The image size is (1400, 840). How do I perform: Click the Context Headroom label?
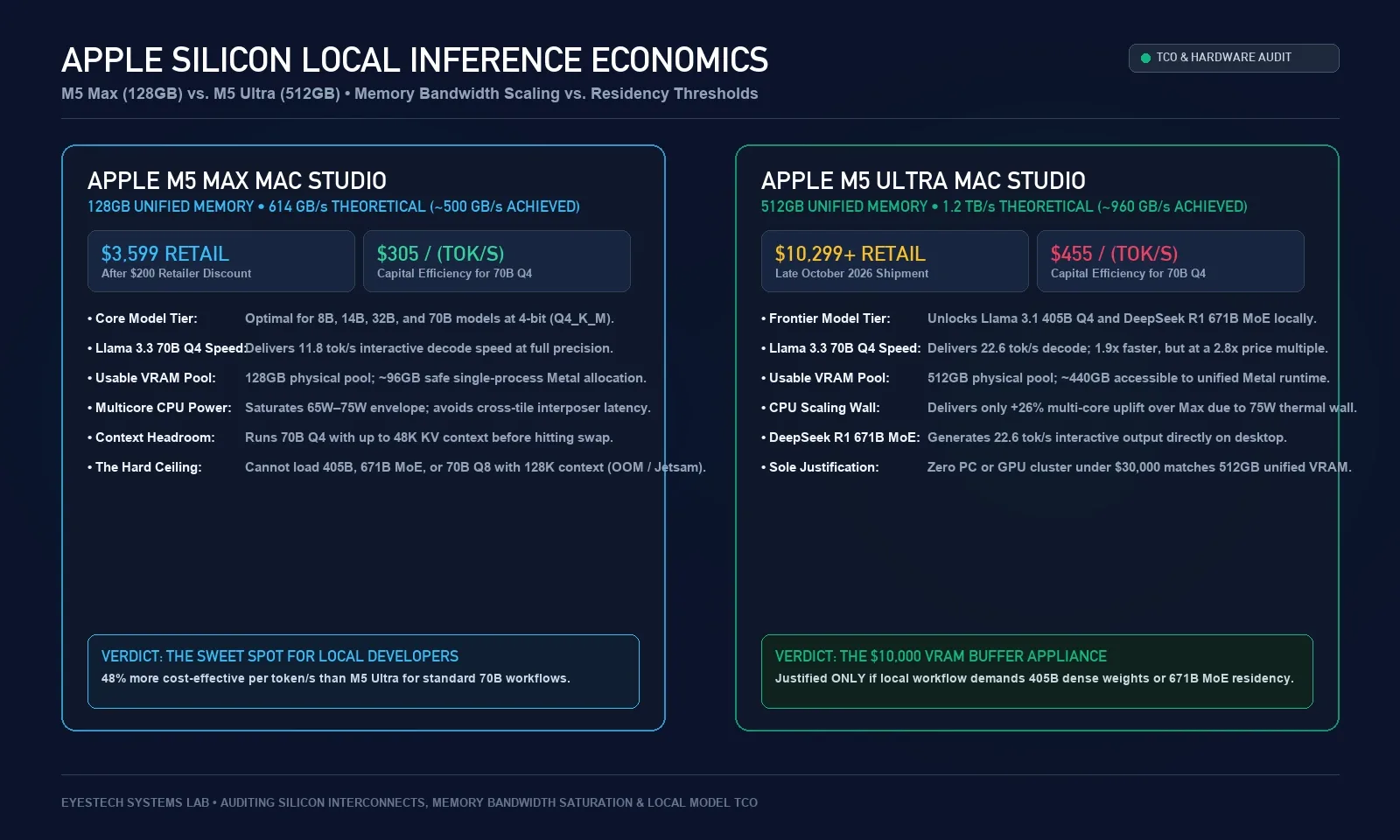pos(150,437)
